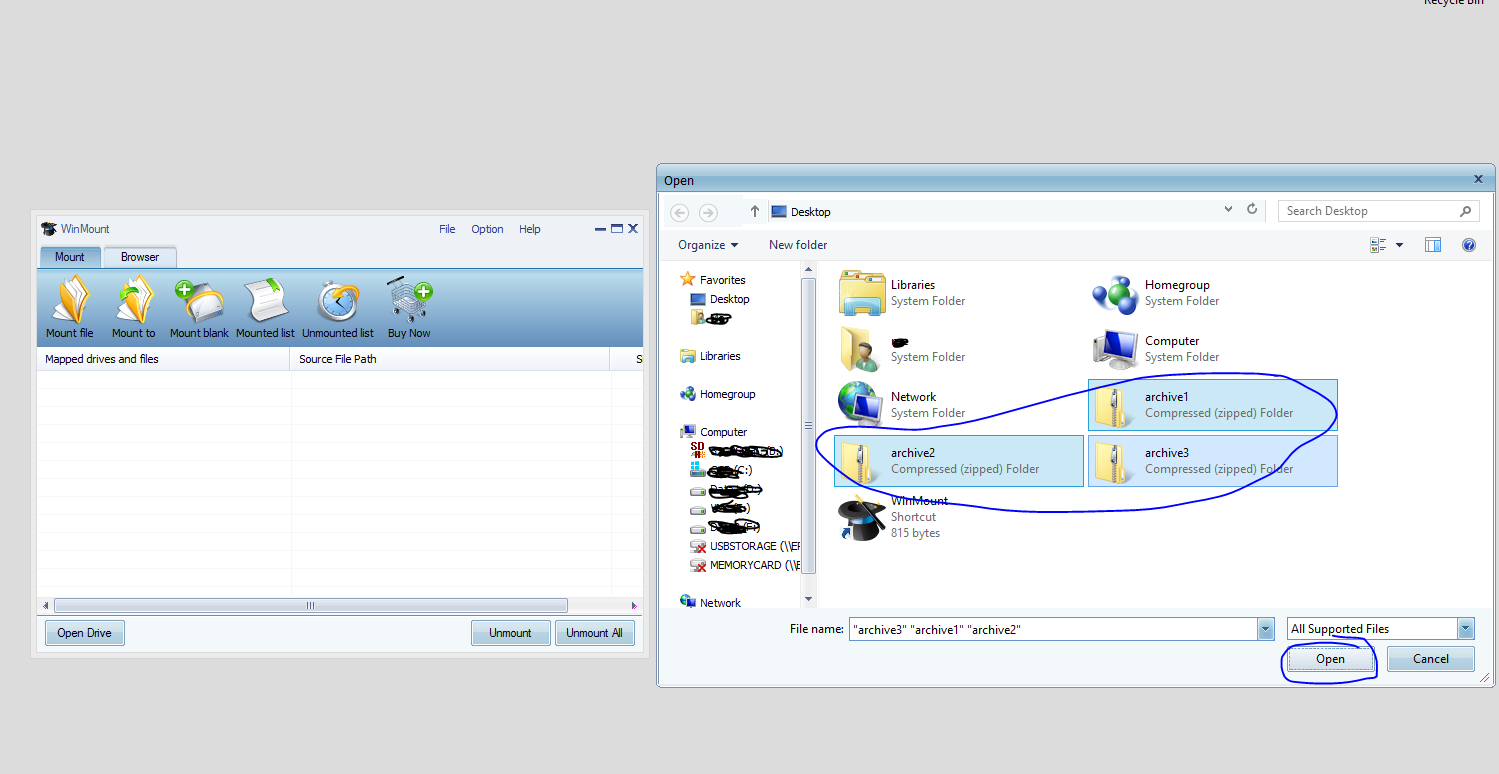Change the view layout icon

pos(1379,245)
